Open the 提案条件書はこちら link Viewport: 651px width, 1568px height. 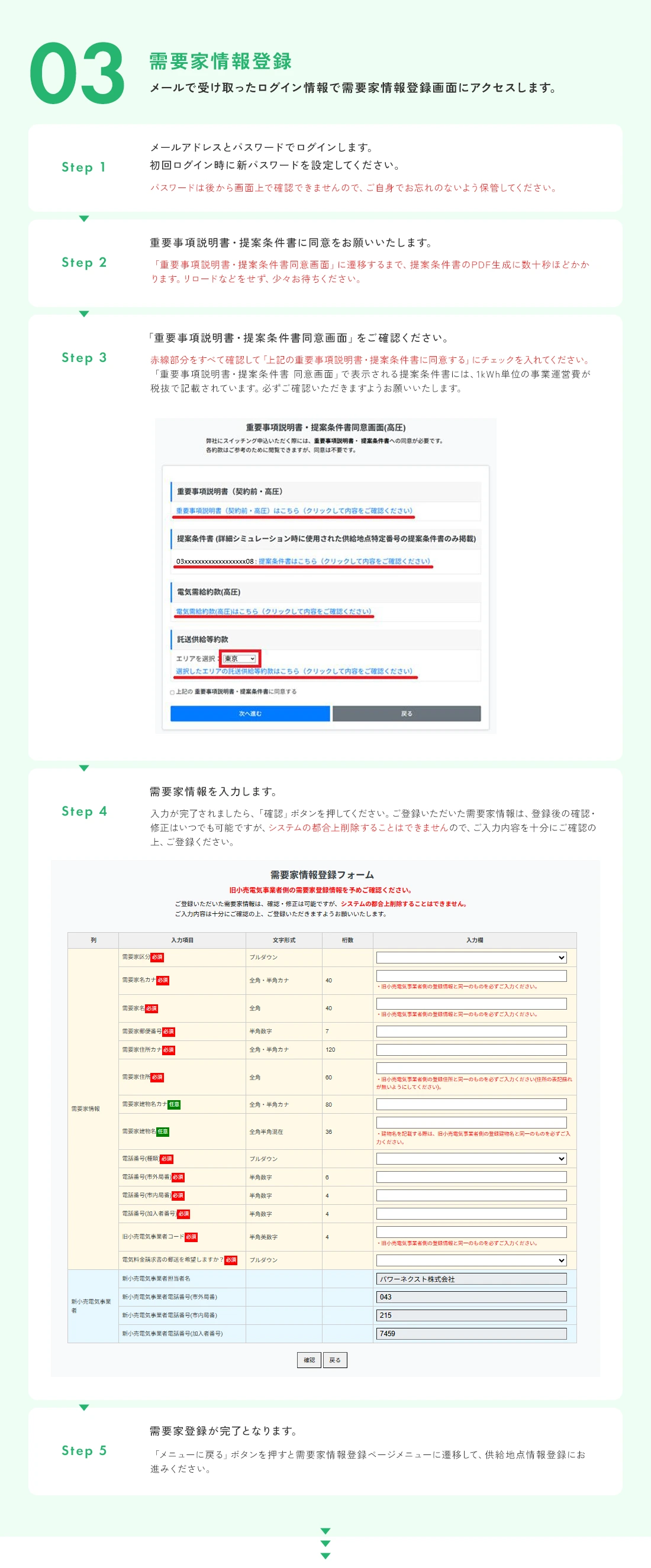coord(344,561)
